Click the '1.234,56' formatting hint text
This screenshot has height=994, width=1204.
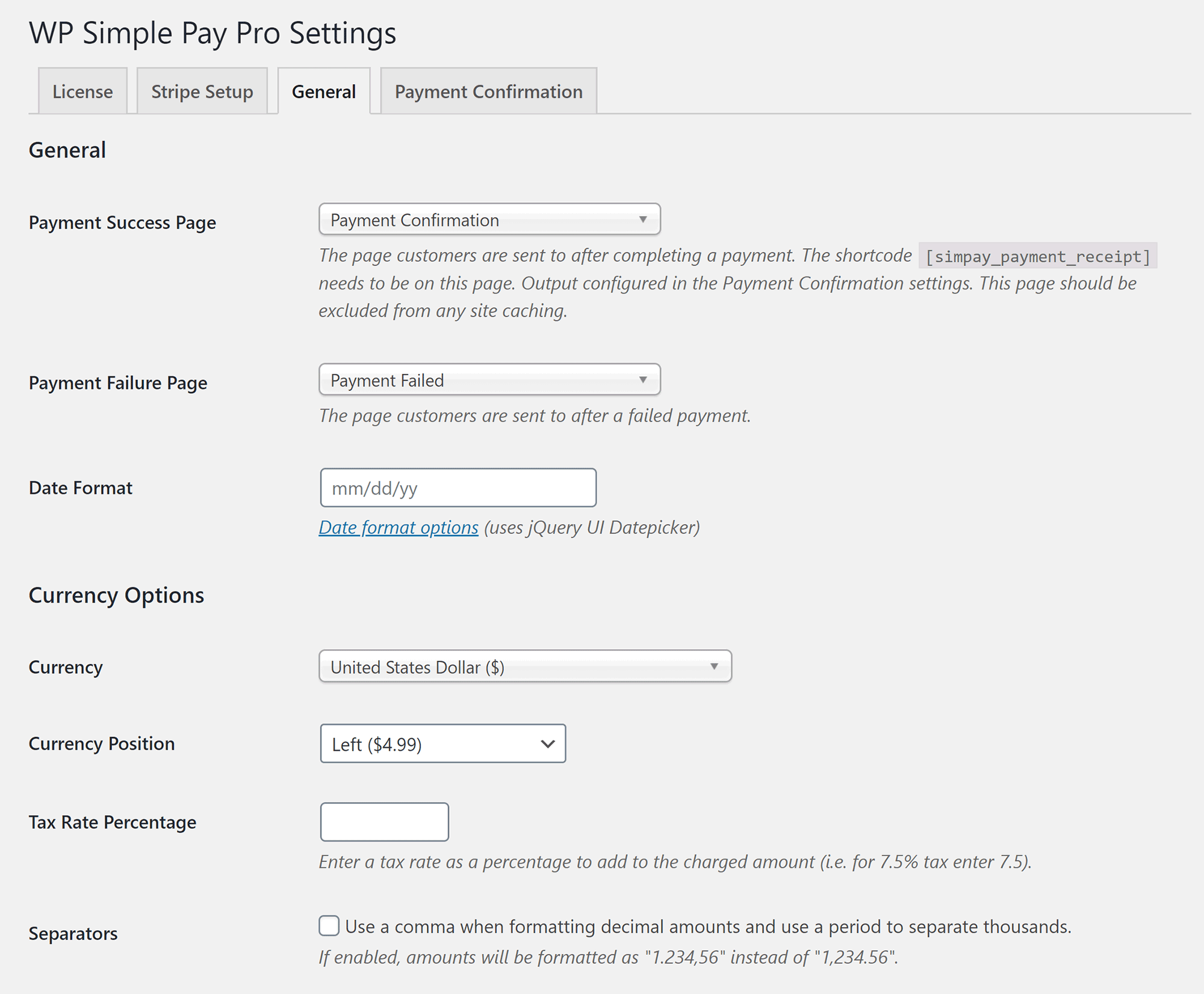coord(609,957)
